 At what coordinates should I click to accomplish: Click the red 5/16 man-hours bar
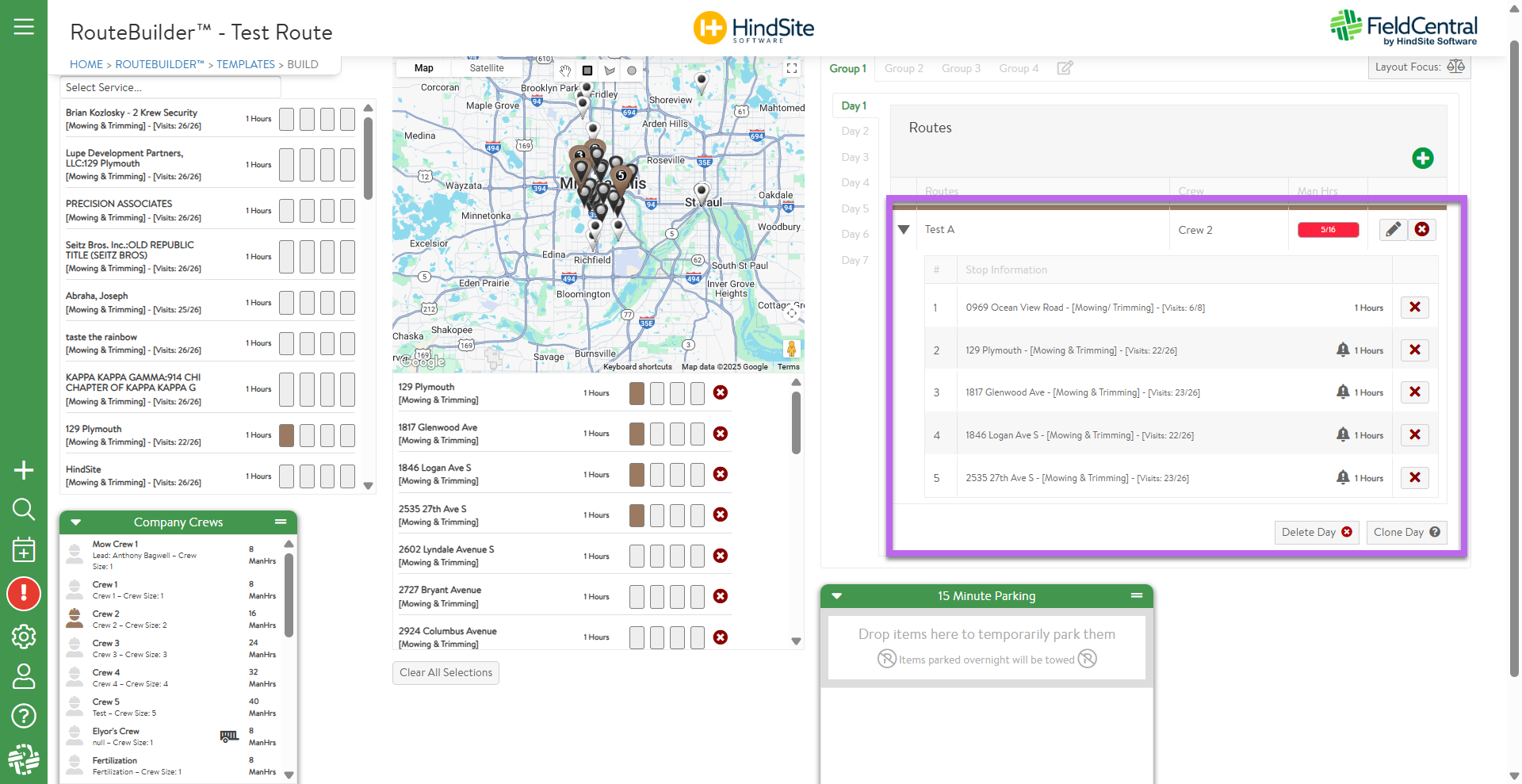pyautogui.click(x=1328, y=230)
